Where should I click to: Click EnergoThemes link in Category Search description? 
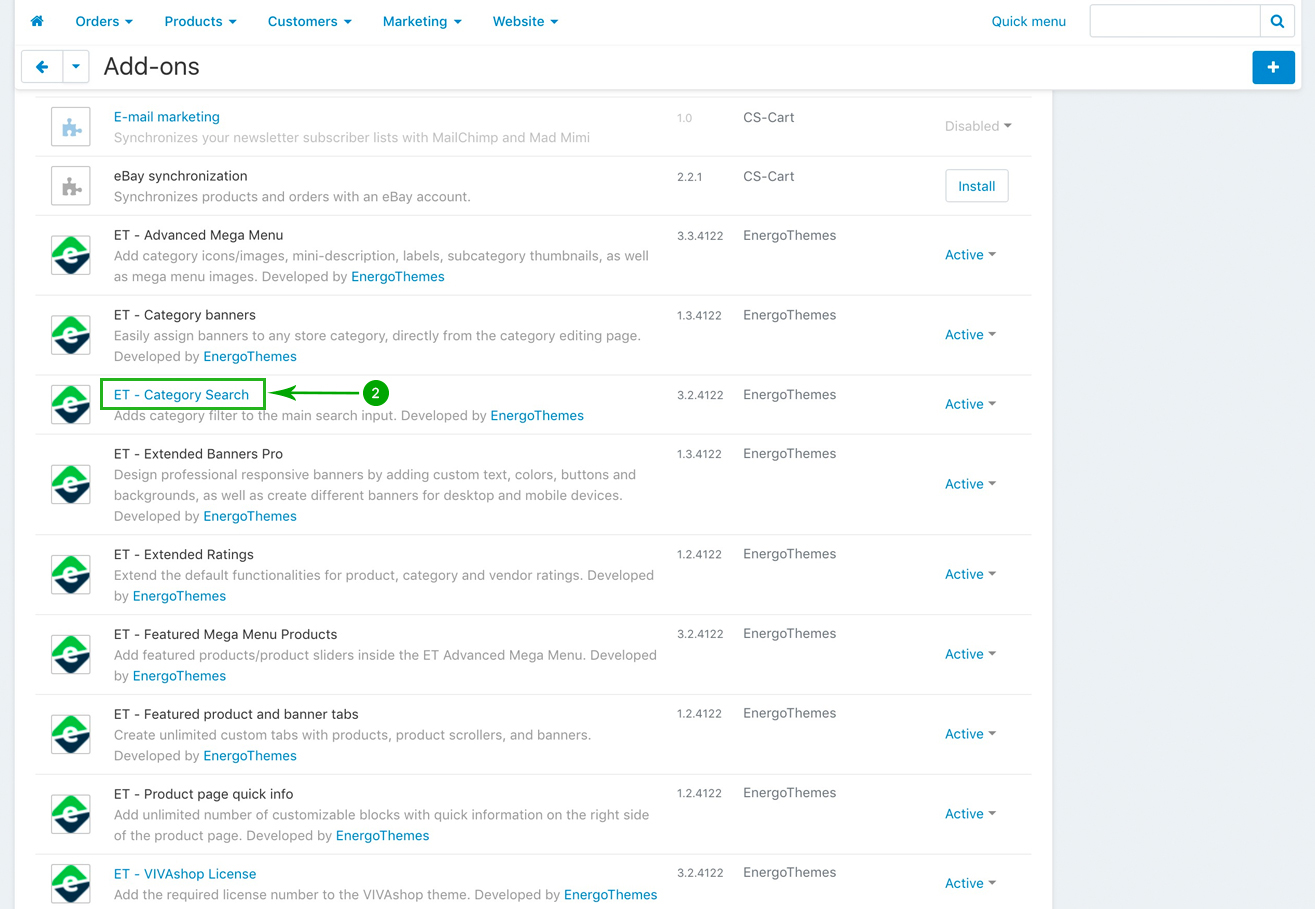pos(537,416)
